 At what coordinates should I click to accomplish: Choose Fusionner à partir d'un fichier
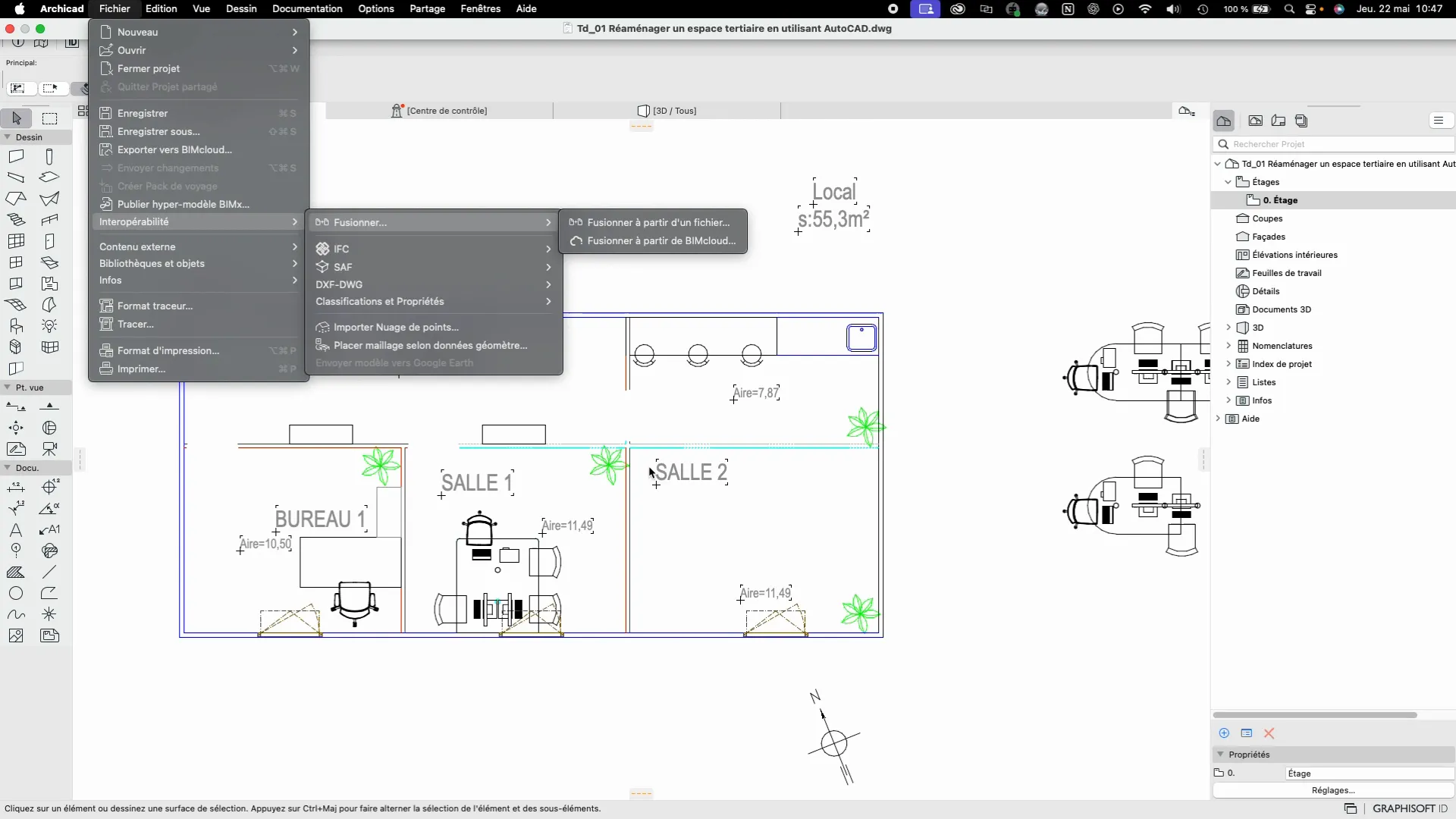657,222
